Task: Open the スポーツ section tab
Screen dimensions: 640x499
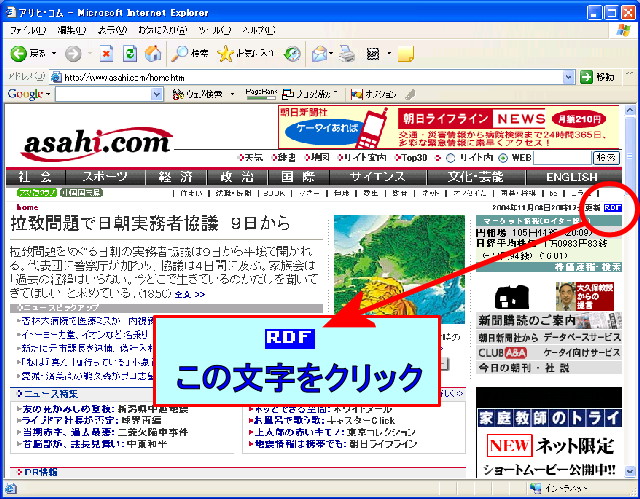Action: [x=105, y=177]
